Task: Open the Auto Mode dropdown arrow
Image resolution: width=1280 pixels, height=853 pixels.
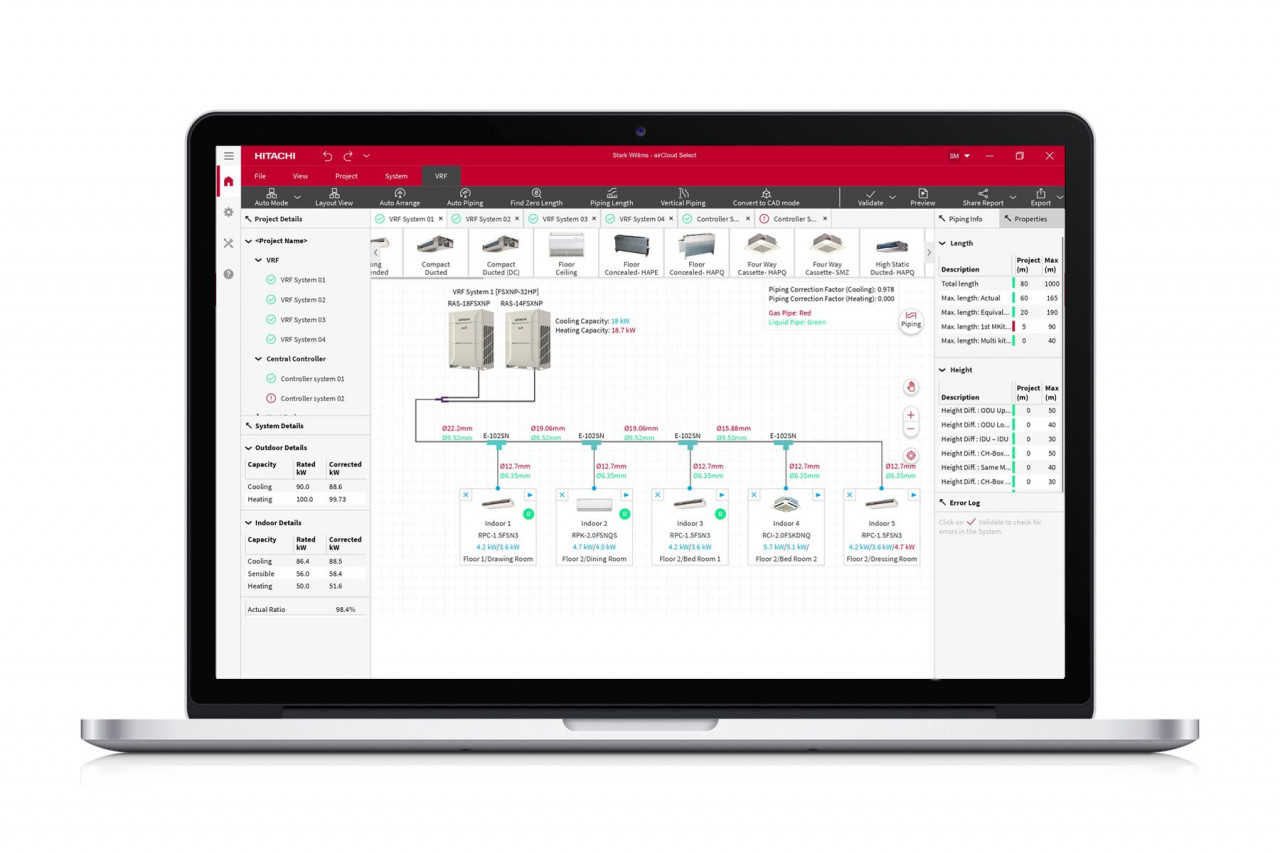Action: point(297,198)
